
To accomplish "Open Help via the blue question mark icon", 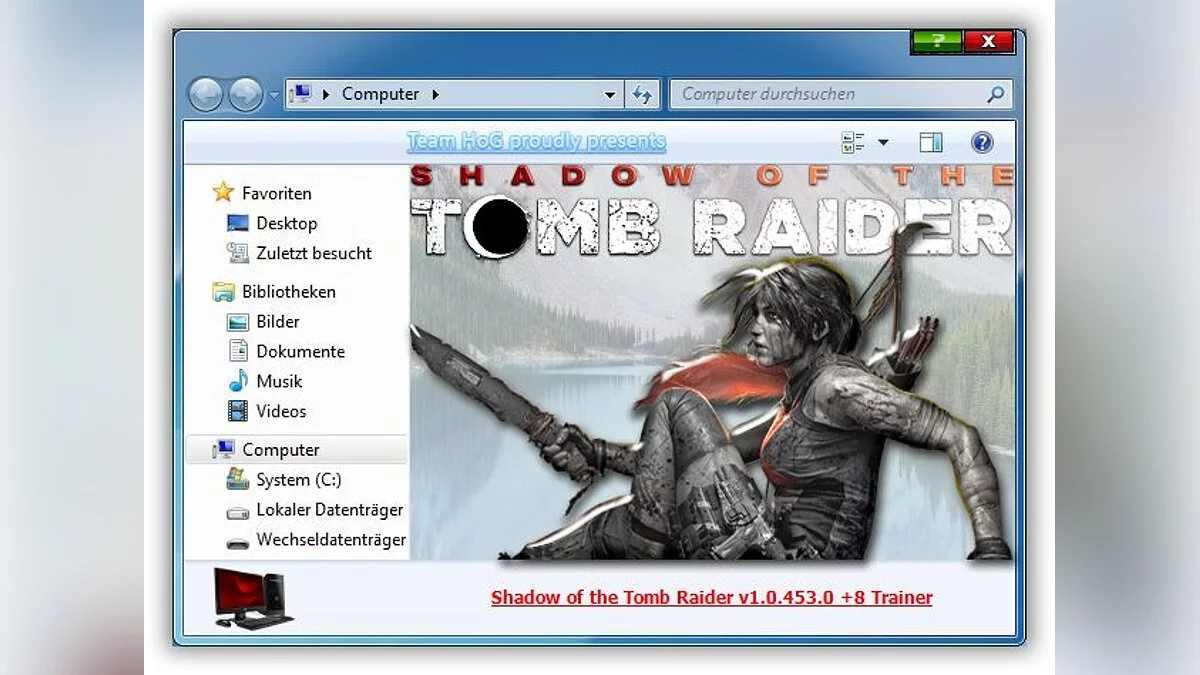I will 982,142.
